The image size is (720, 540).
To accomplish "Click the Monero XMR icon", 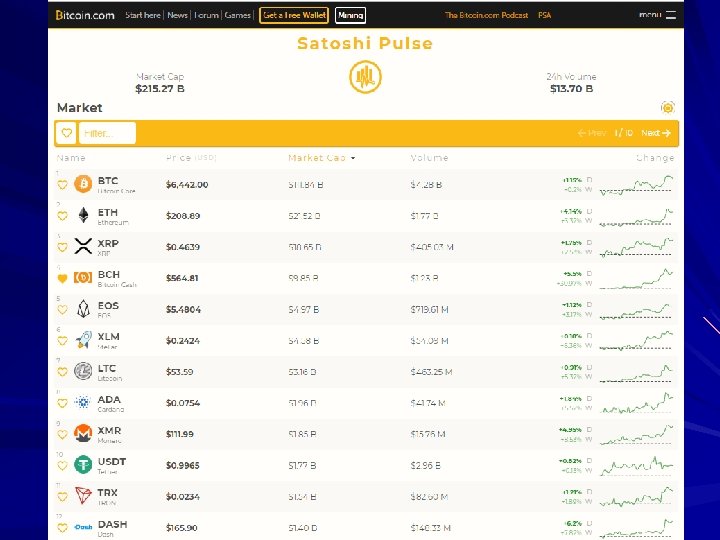I will pyautogui.click(x=83, y=433).
